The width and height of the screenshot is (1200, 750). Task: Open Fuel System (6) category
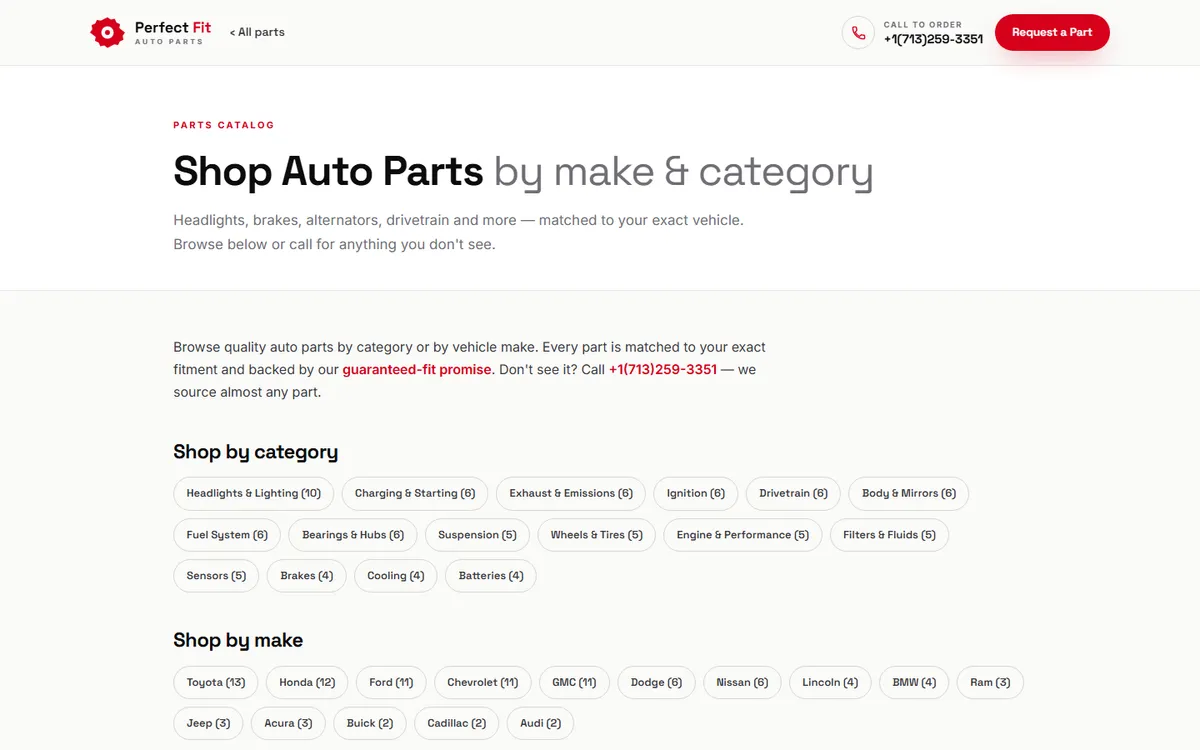coord(227,535)
